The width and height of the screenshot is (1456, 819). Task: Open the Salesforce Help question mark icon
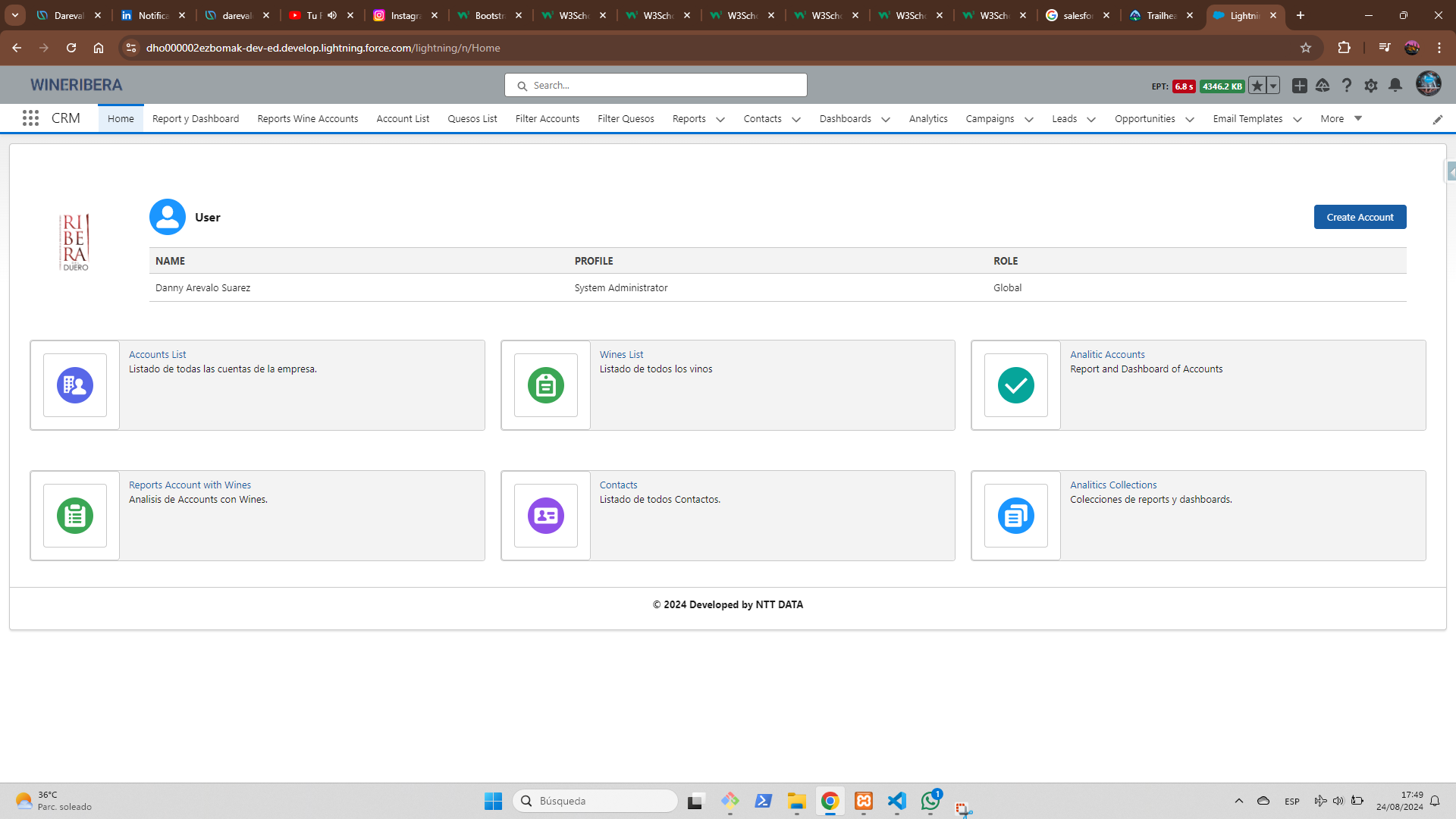click(1346, 86)
